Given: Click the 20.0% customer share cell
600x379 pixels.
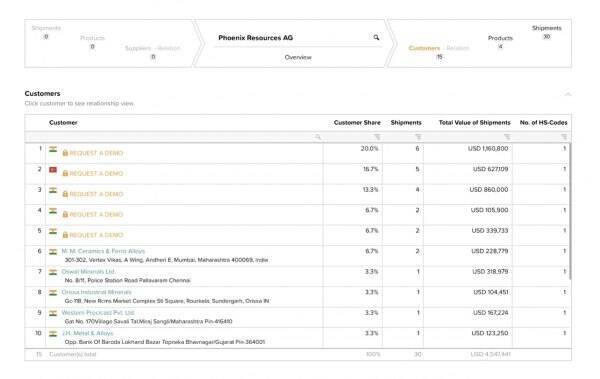Looking at the screenshot, I should click(369, 149).
